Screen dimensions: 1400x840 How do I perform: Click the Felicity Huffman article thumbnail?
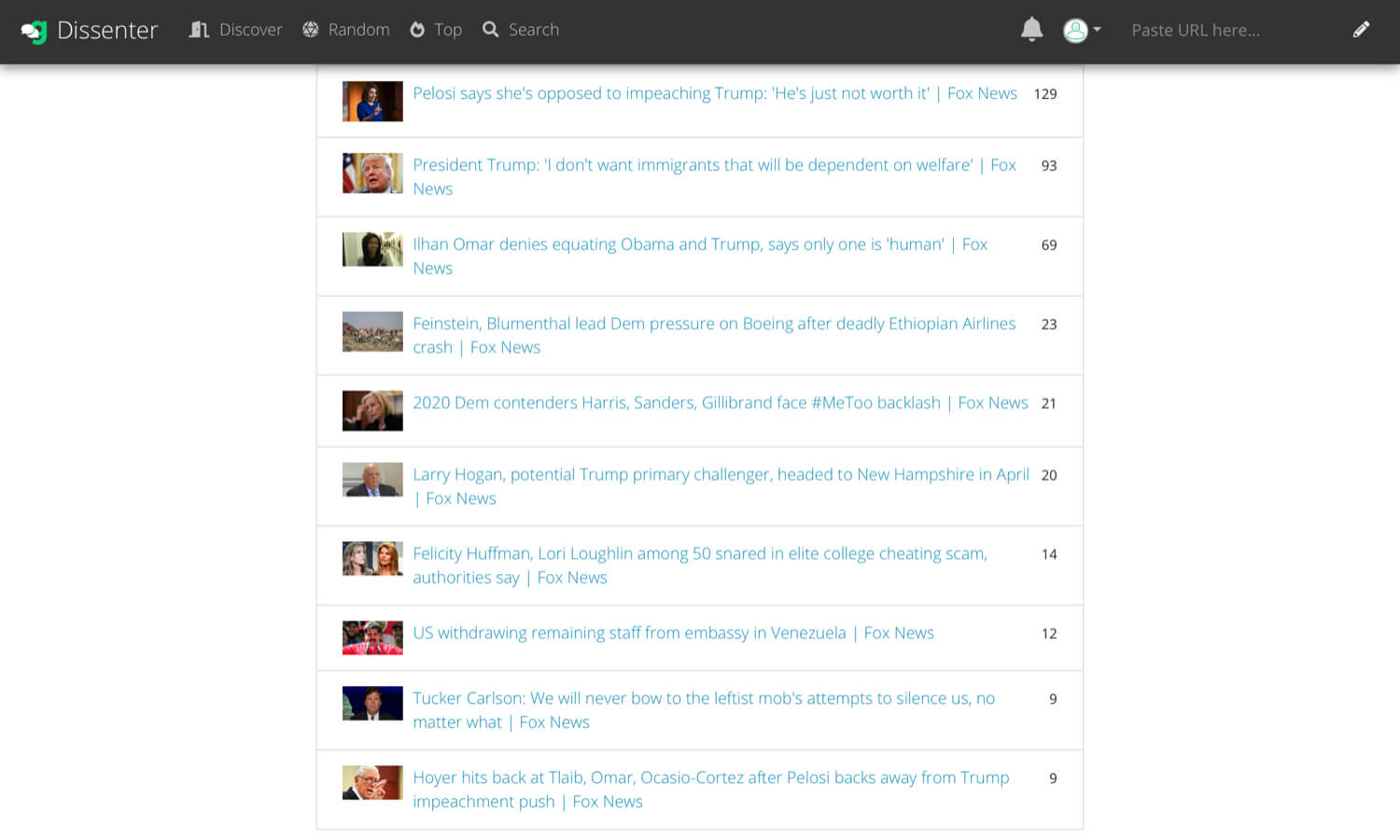point(372,559)
